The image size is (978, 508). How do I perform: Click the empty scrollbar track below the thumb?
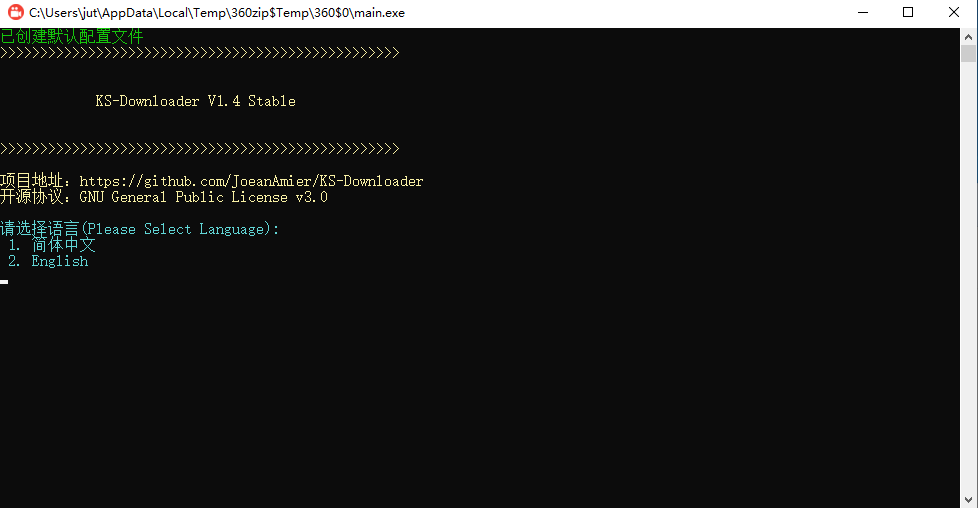pos(968,277)
